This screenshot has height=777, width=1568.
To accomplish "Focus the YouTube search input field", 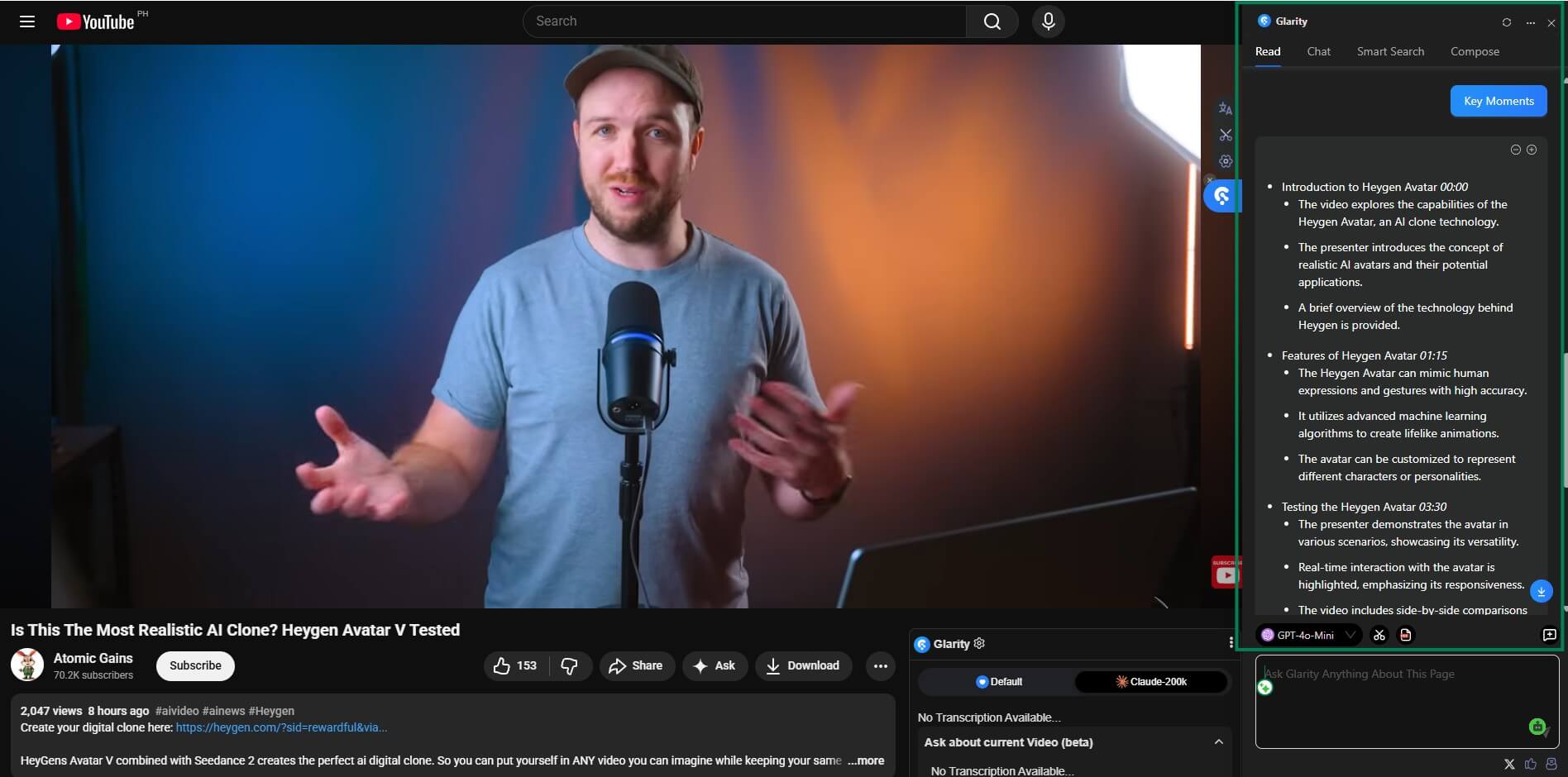I will tap(744, 21).
